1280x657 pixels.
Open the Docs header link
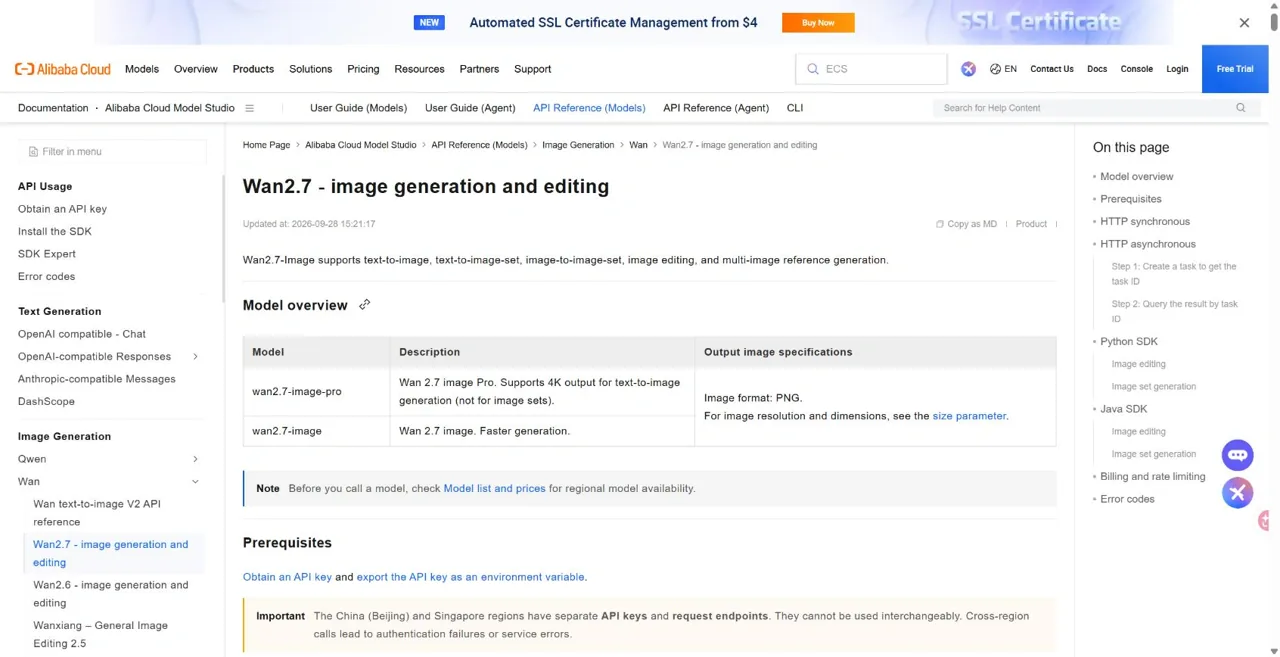point(1097,69)
